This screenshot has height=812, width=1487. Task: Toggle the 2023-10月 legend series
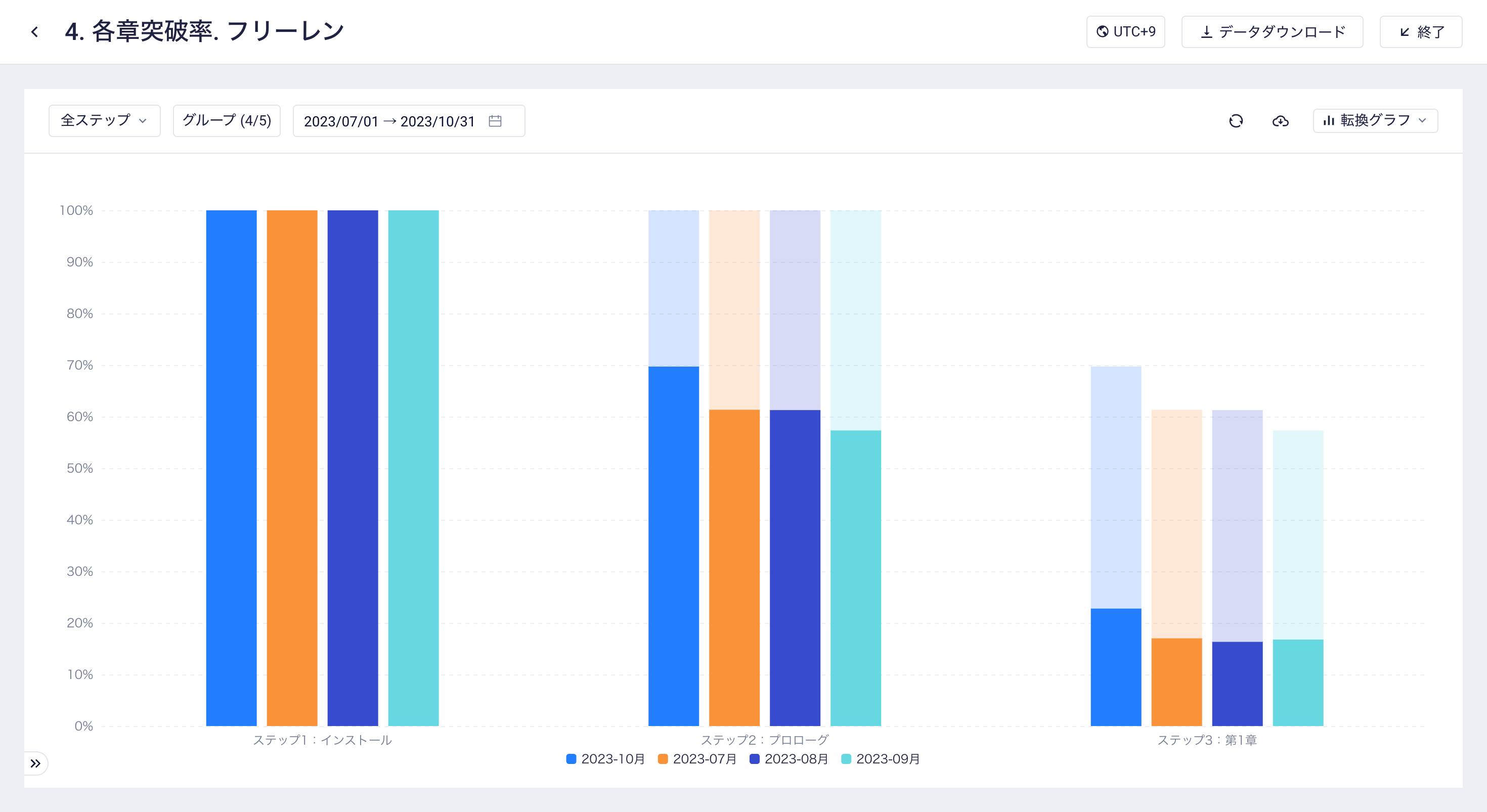[x=612, y=759]
